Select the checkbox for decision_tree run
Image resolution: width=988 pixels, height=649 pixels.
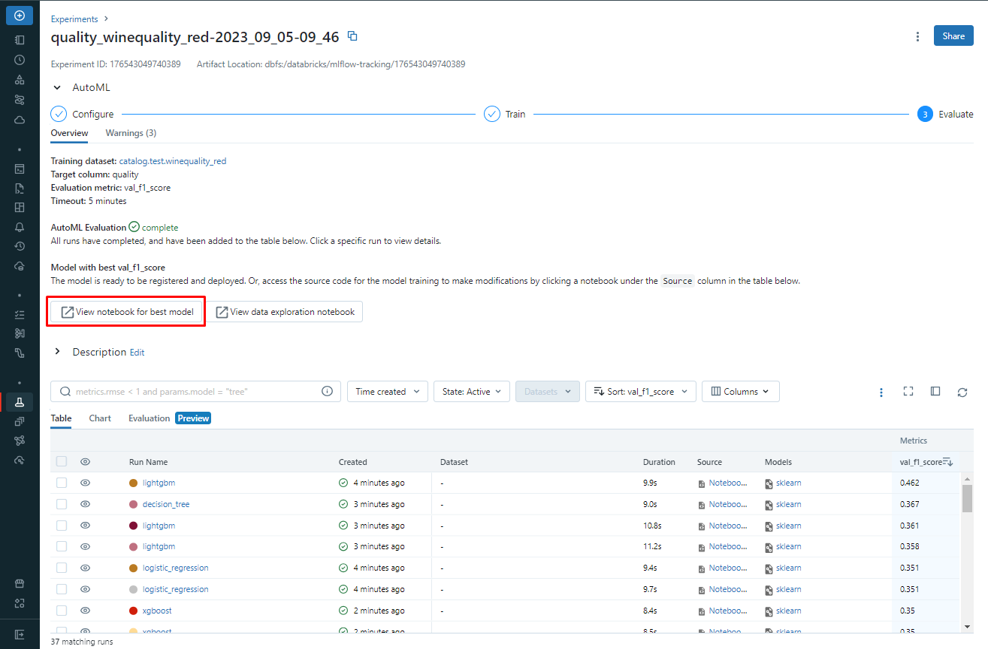pos(62,504)
